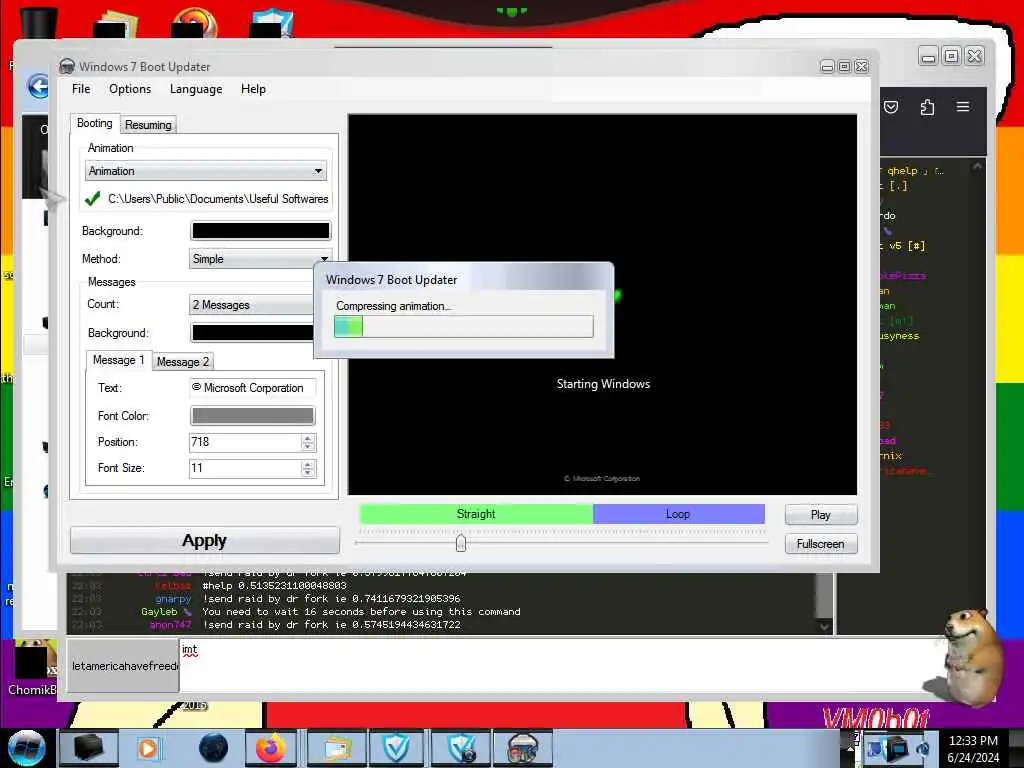Click the Compressing animation progress bar

tap(464, 327)
